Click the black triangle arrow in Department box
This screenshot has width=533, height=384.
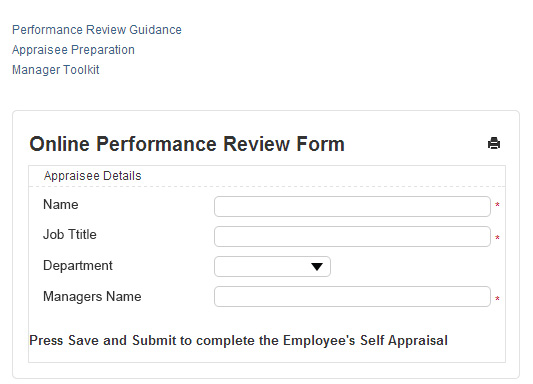point(317,267)
